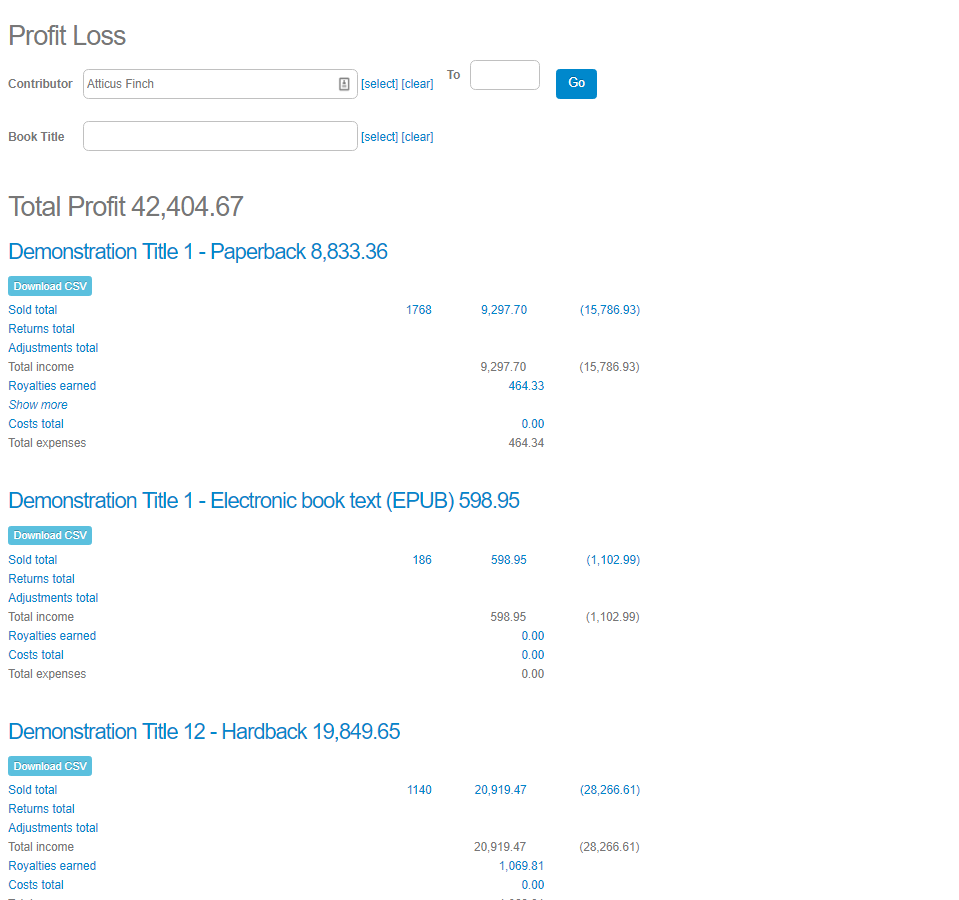Click the Book Title input field

[220, 136]
